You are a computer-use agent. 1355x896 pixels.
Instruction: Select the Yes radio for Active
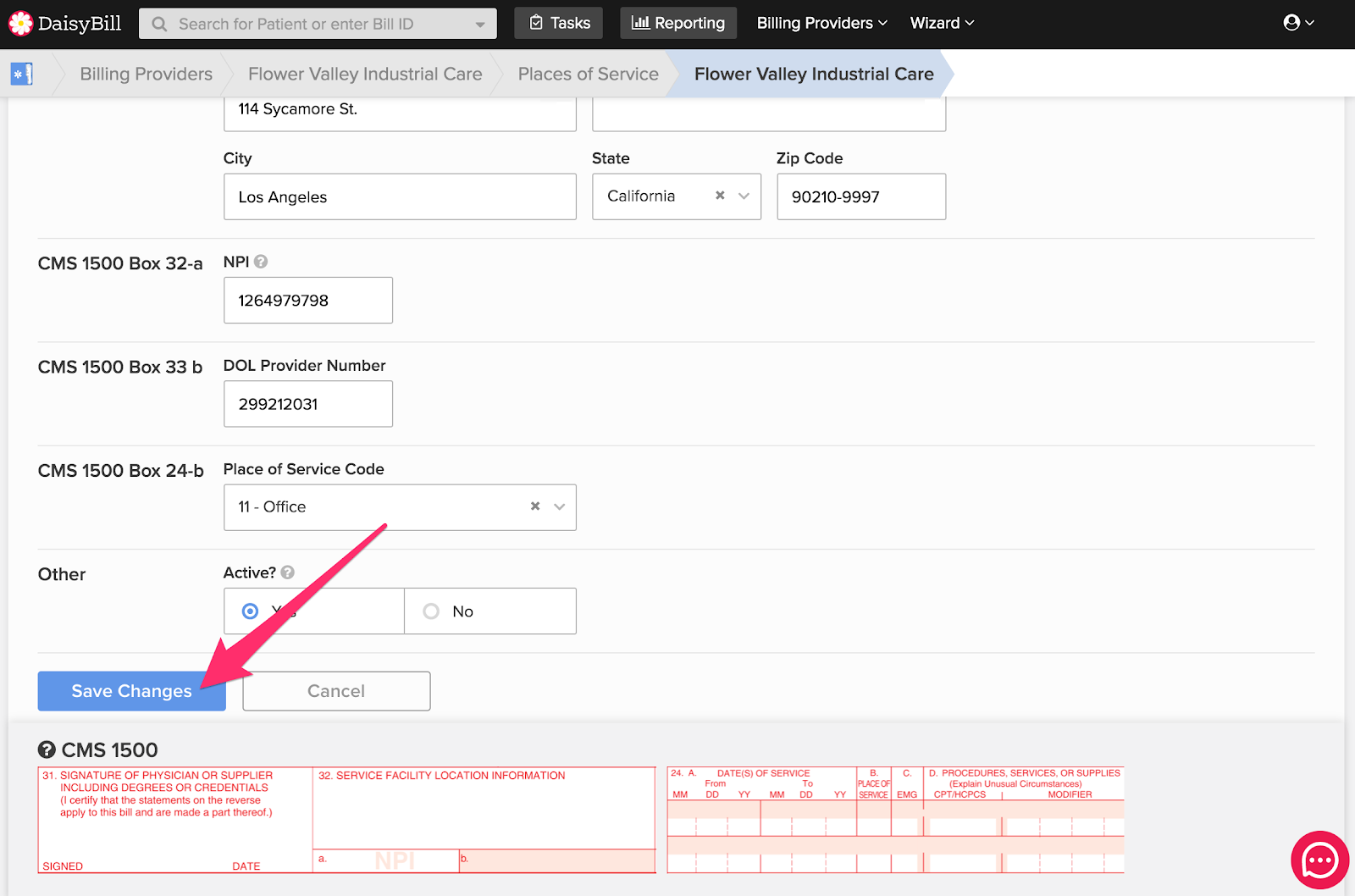tap(250, 611)
